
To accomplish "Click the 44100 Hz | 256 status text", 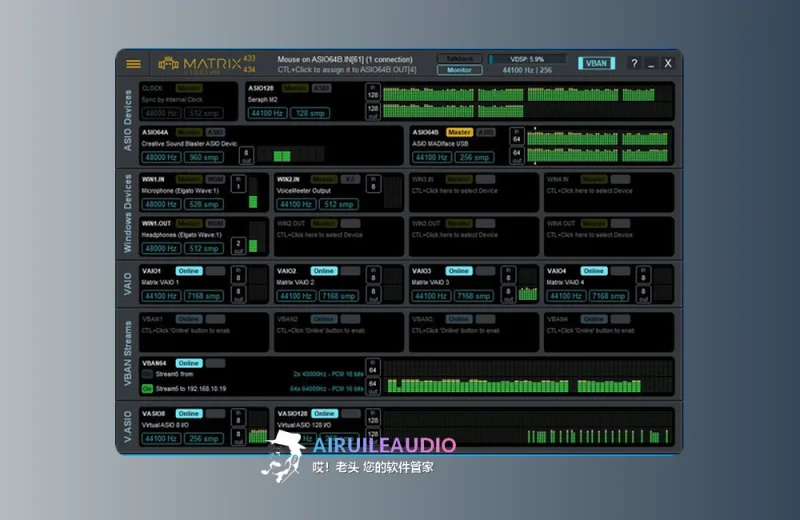I will [527, 70].
